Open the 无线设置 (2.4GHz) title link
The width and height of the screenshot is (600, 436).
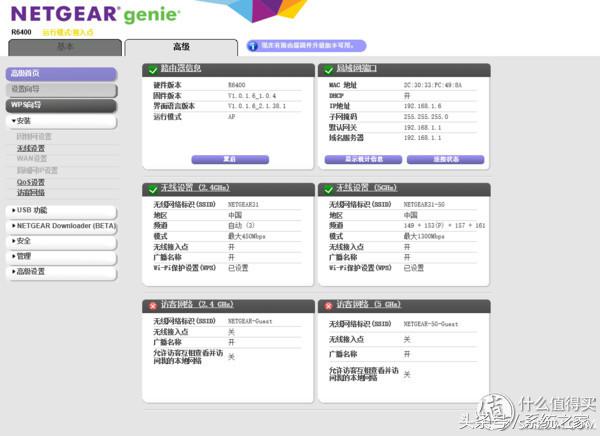click(195, 188)
